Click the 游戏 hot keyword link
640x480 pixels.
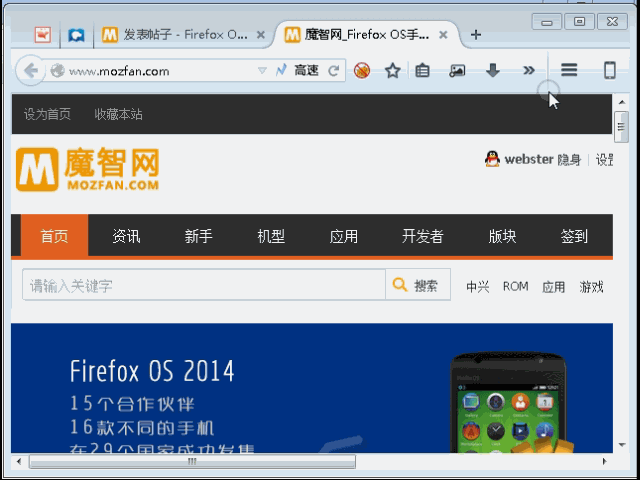pos(591,287)
